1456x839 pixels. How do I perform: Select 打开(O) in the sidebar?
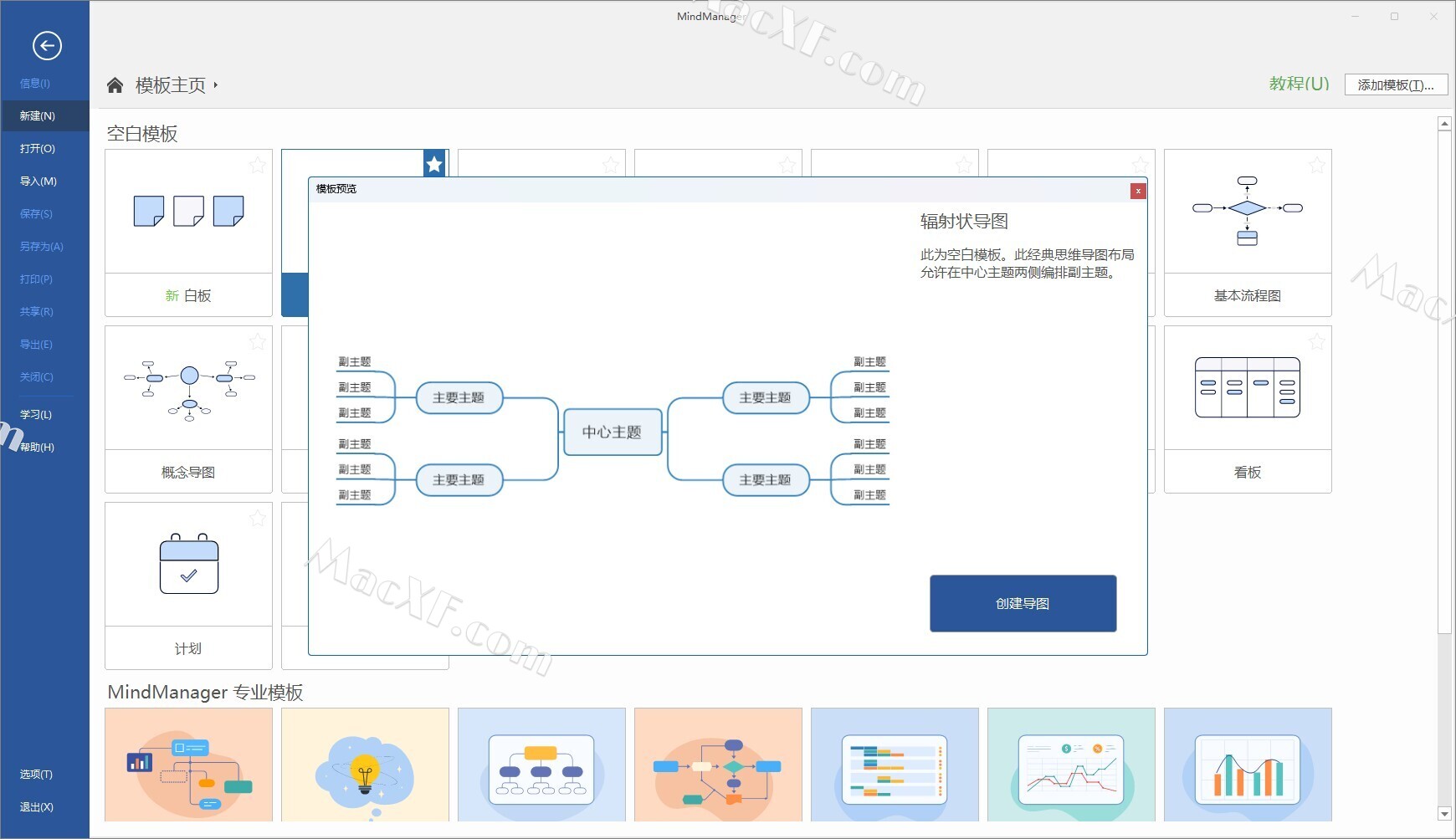coord(38,148)
